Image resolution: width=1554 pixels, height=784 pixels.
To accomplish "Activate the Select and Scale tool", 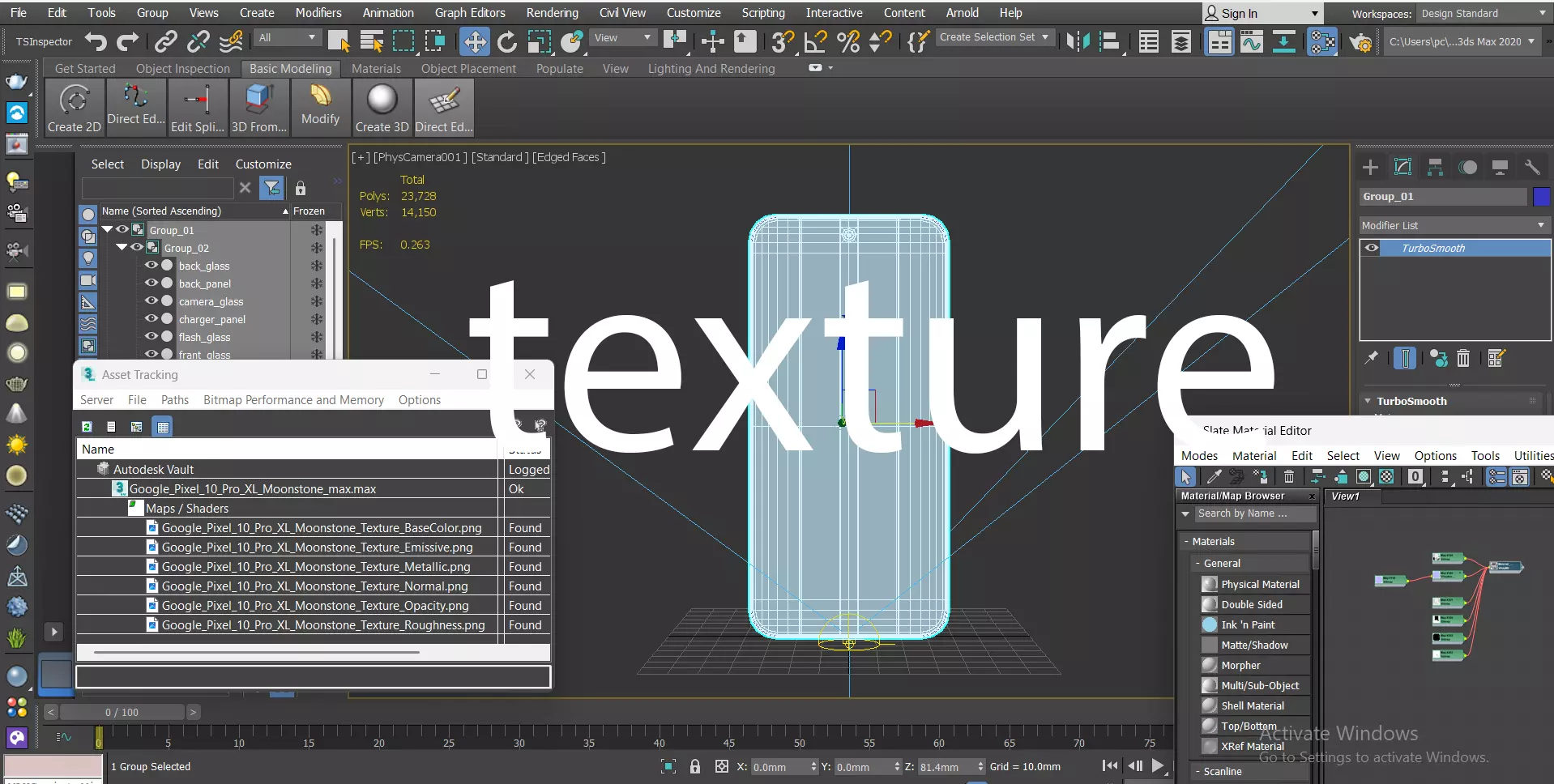I will pos(540,41).
